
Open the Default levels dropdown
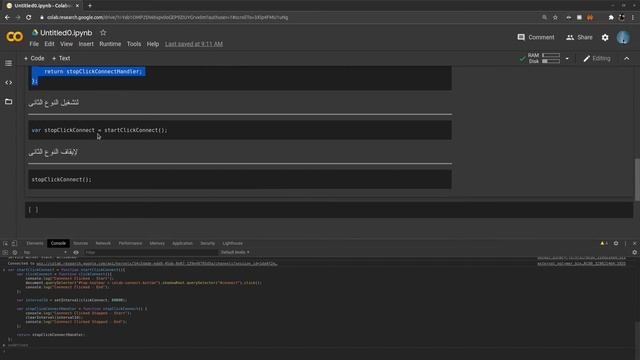point(235,252)
